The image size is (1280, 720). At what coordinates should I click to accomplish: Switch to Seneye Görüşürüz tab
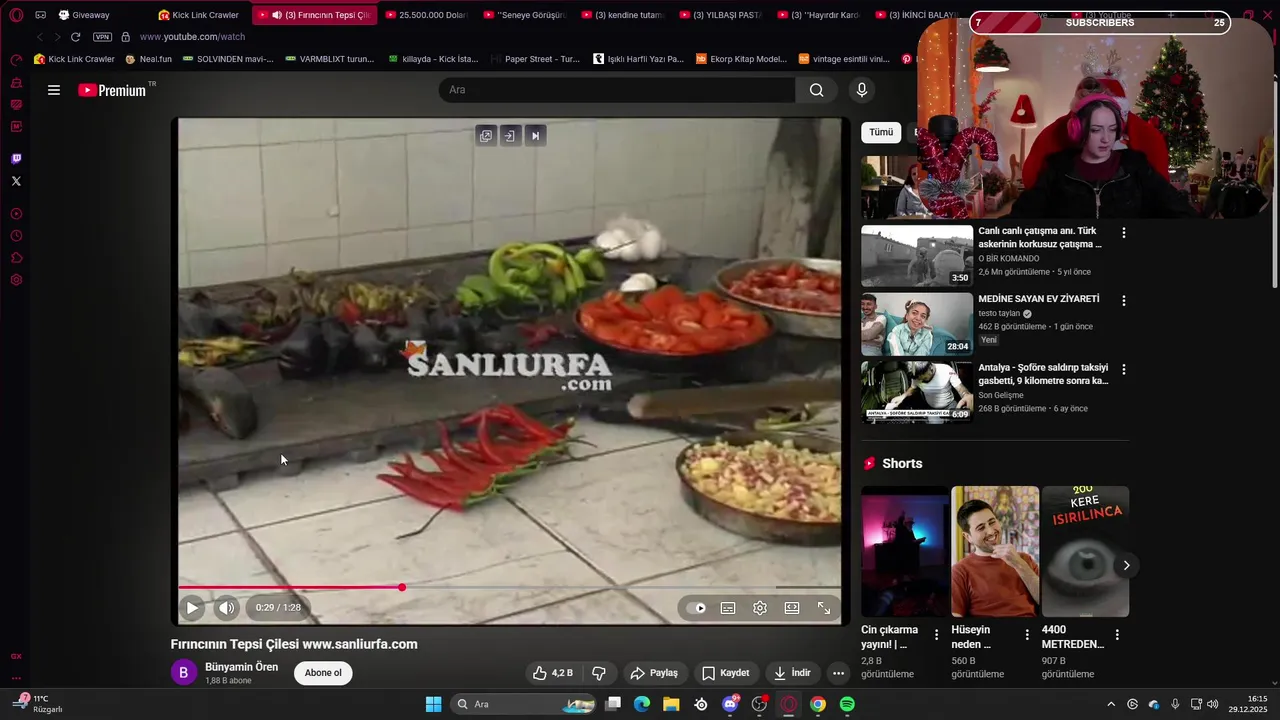click(x=525, y=15)
